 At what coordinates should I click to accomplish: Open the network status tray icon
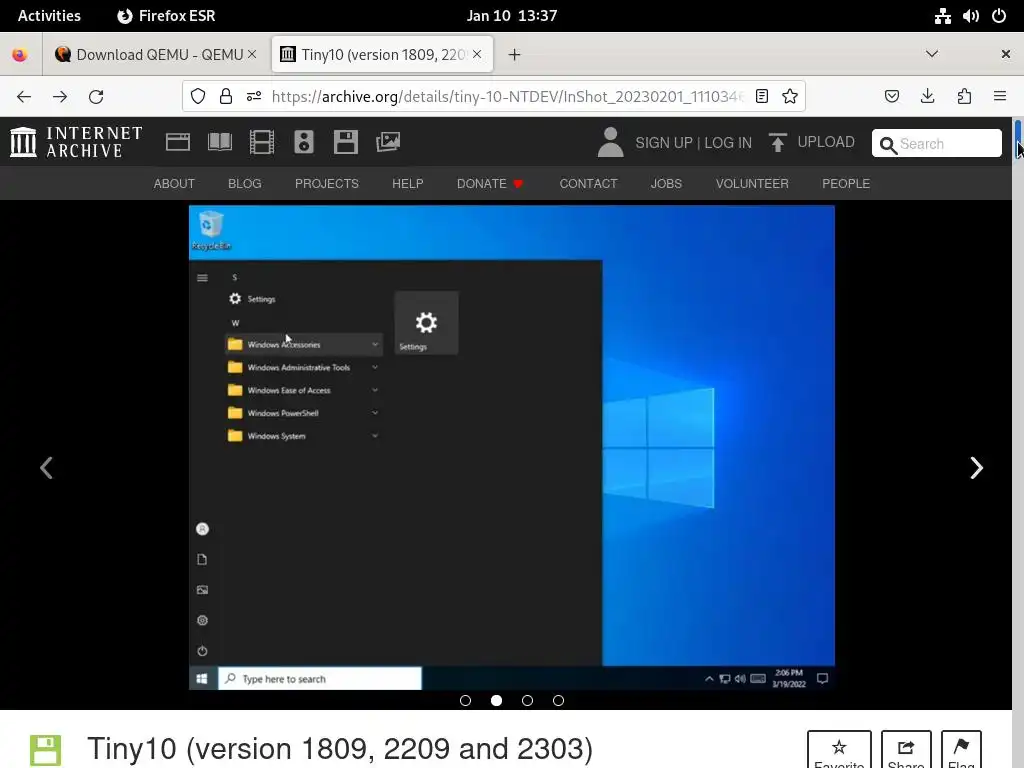tap(942, 16)
